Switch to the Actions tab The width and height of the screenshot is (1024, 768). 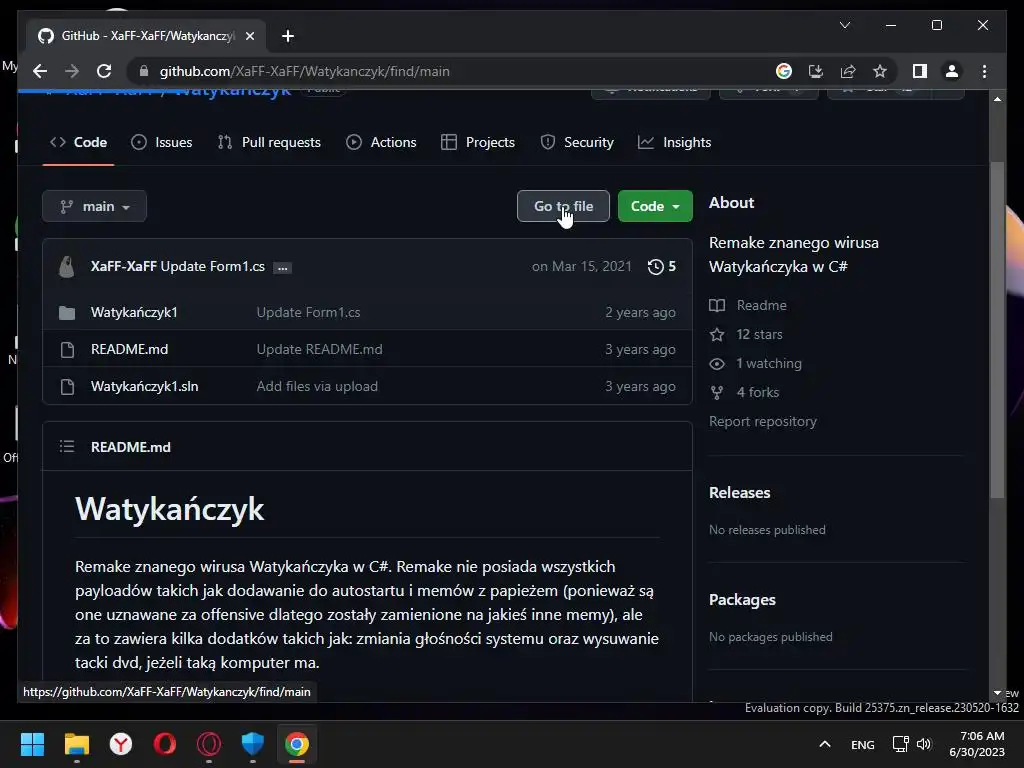click(381, 142)
